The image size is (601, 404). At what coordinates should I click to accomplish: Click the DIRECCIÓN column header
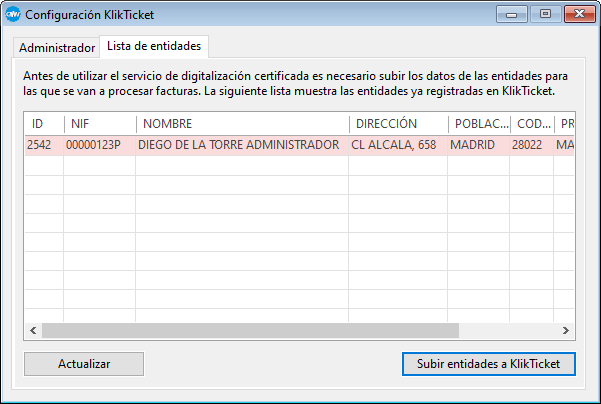click(397, 124)
